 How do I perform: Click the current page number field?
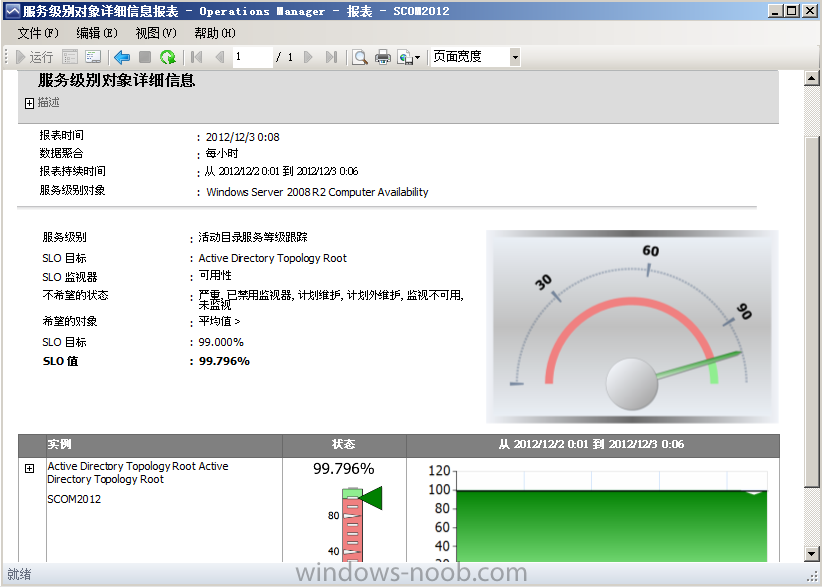coord(253,57)
